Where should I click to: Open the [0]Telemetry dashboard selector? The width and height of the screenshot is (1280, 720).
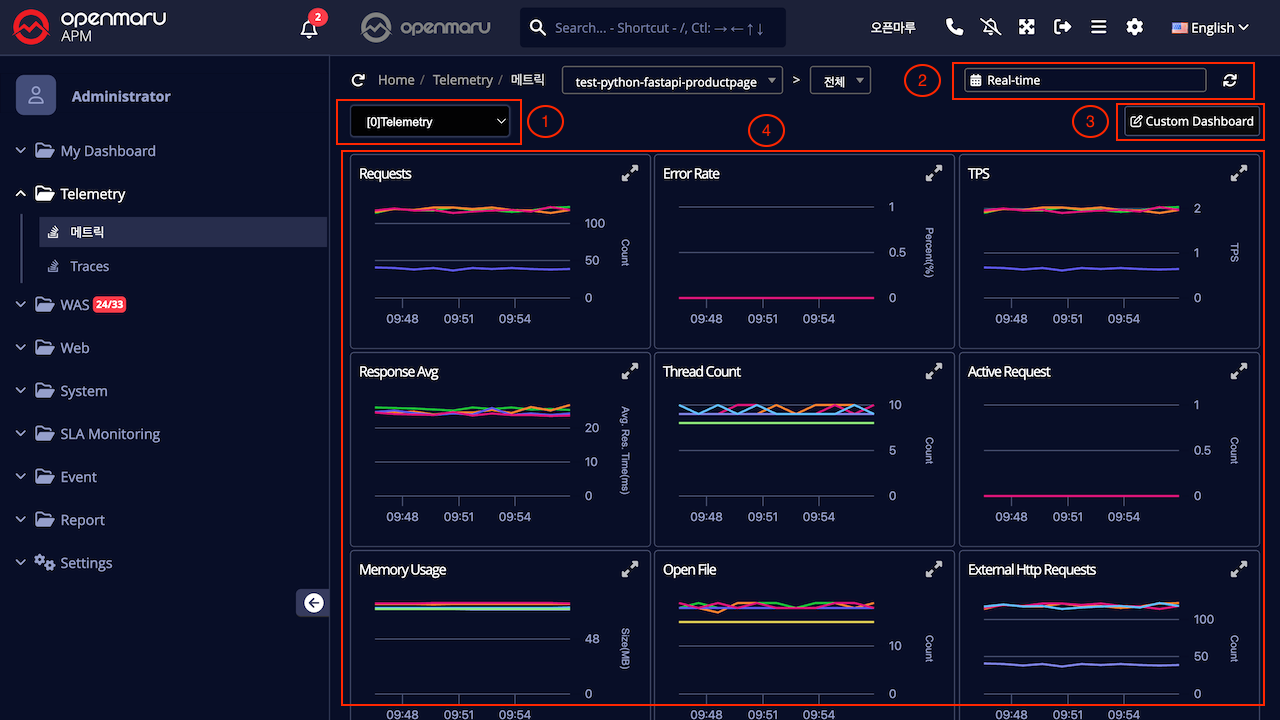coord(430,122)
